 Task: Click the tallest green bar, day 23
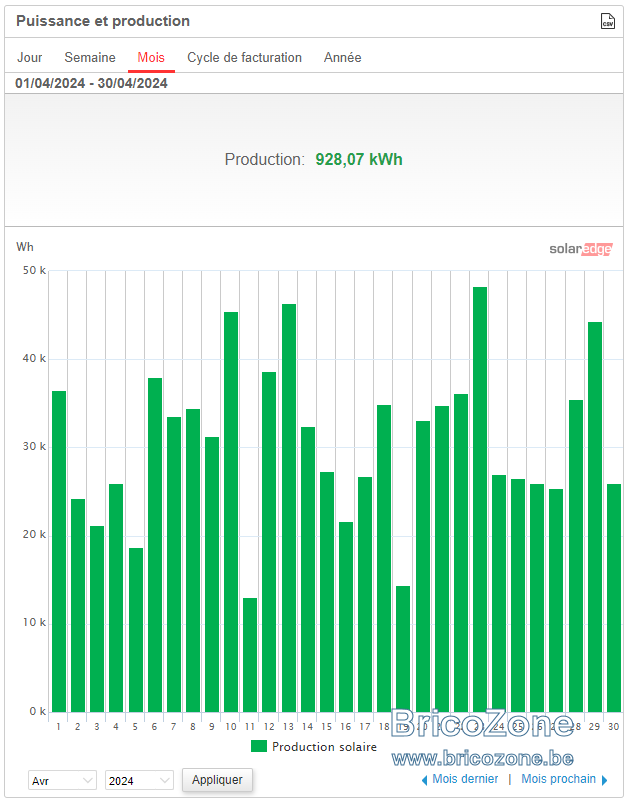click(480, 499)
